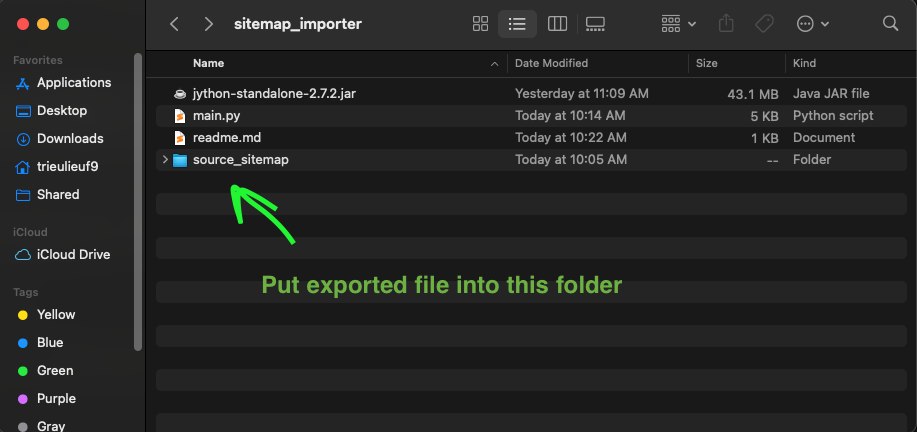Click Today at 10:05 AM date
This screenshot has height=432, width=917.
571,160
